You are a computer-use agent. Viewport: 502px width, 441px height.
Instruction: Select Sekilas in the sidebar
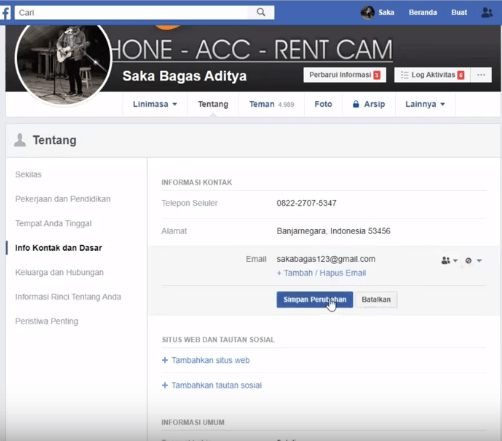pyautogui.click(x=28, y=174)
